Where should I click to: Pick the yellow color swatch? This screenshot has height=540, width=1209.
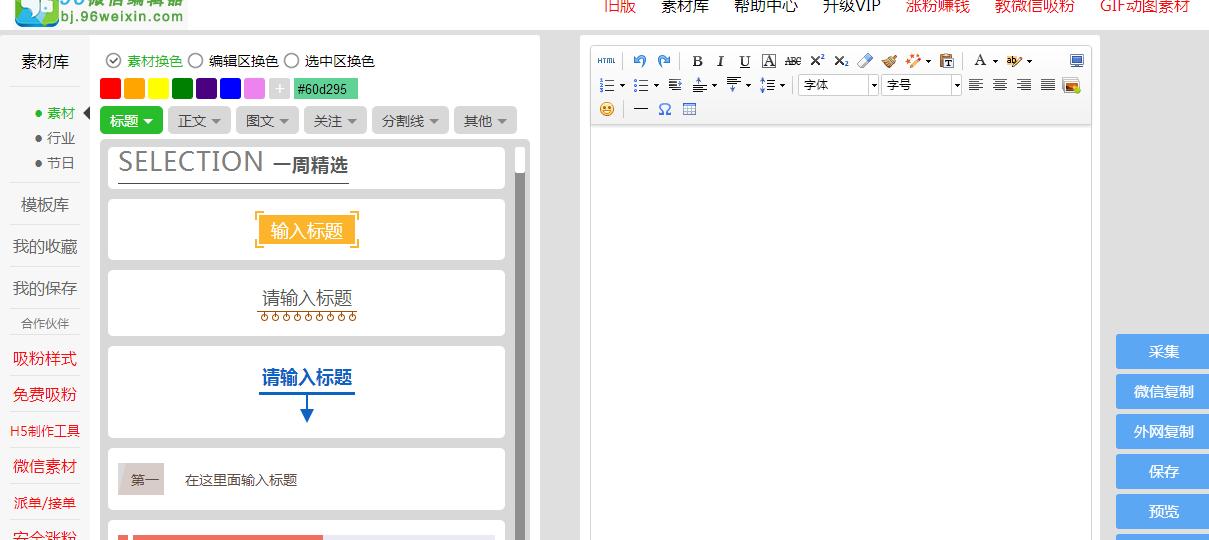tap(158, 89)
